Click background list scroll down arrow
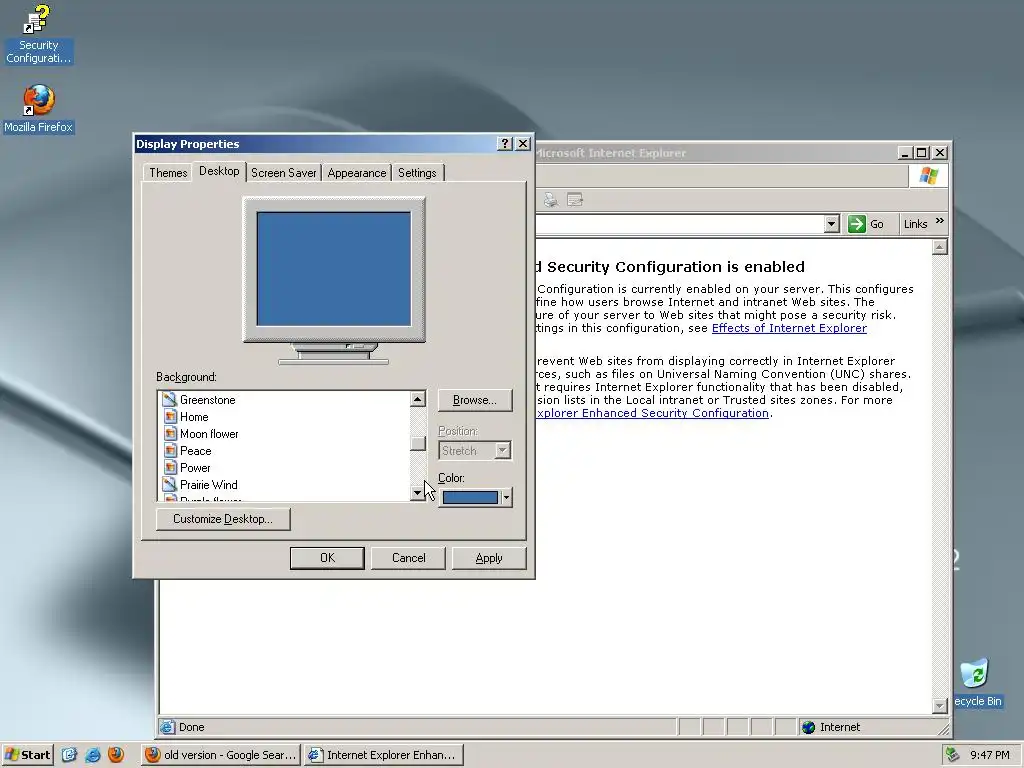The height and width of the screenshot is (768, 1024). [418, 493]
